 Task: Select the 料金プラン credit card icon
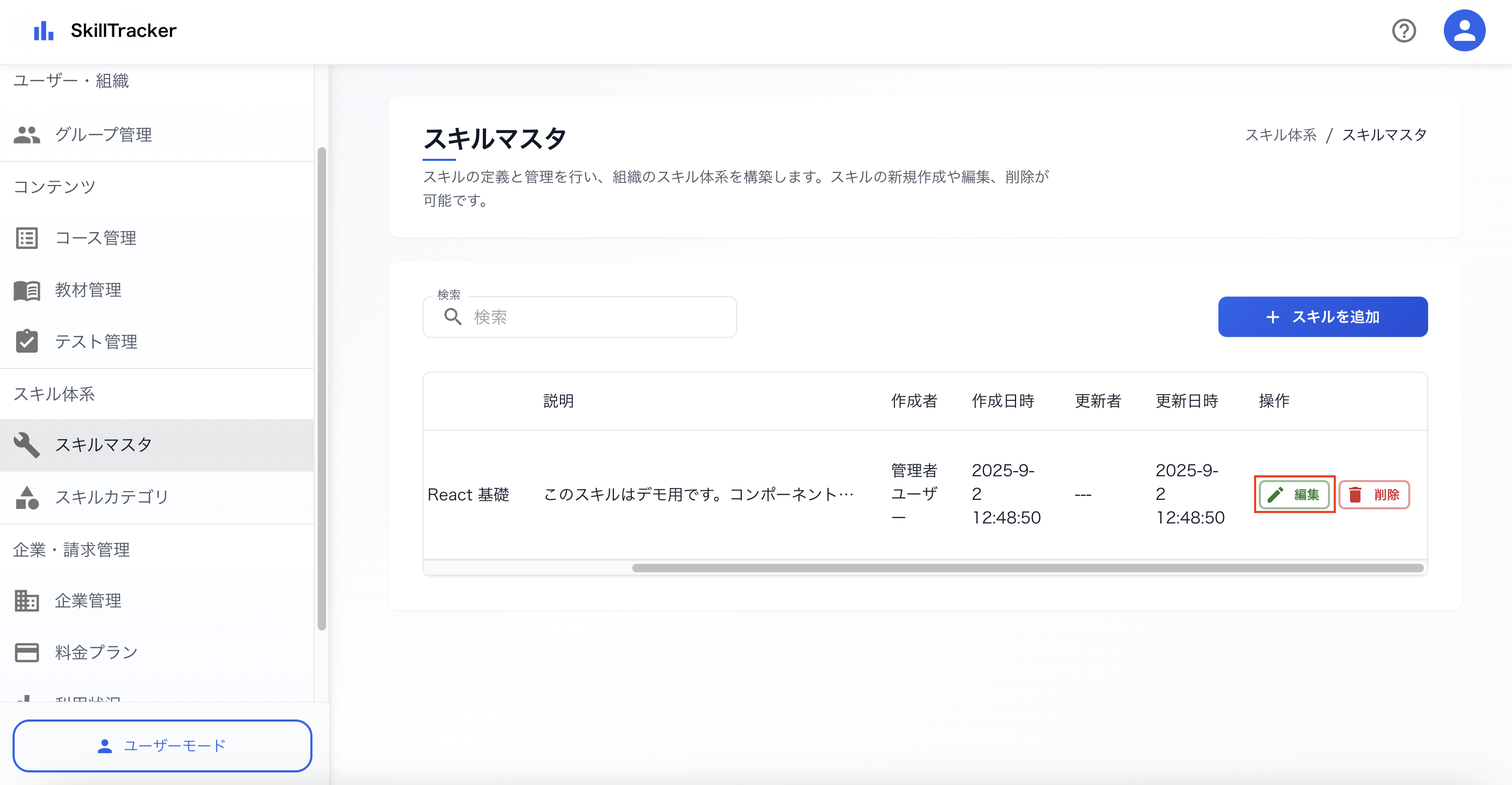pos(26,652)
